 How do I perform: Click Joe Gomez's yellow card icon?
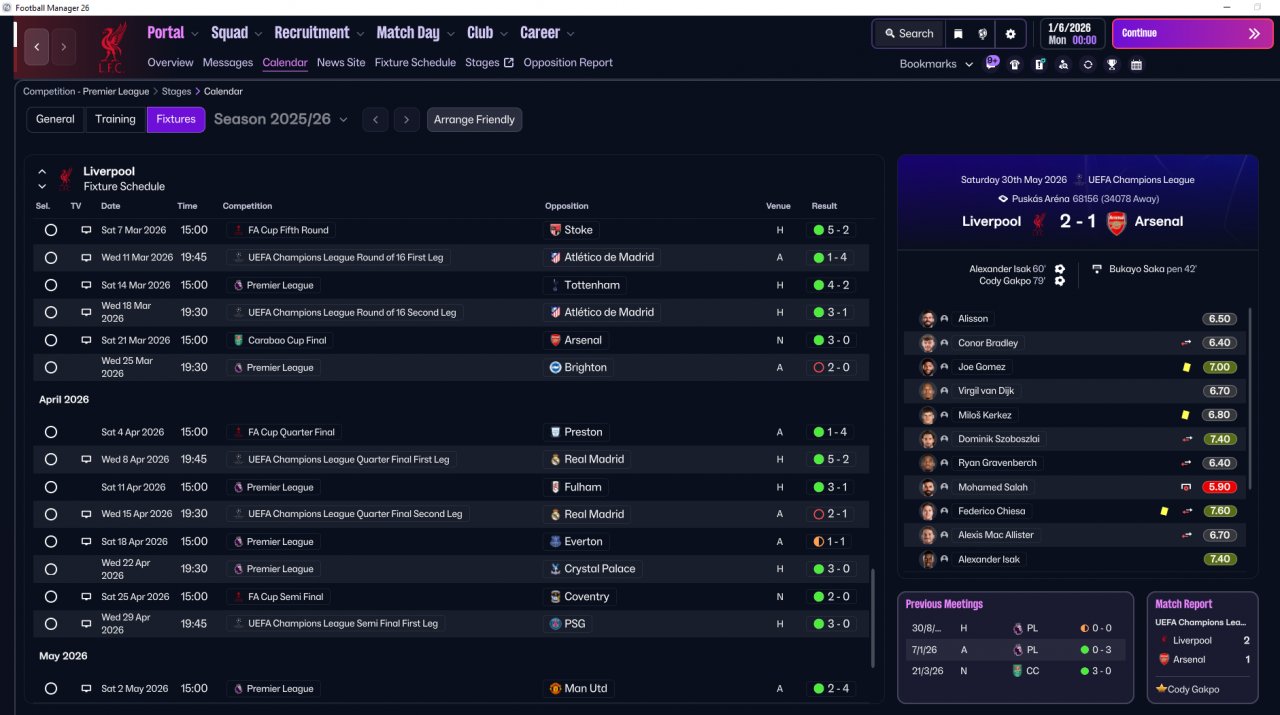click(x=1186, y=367)
